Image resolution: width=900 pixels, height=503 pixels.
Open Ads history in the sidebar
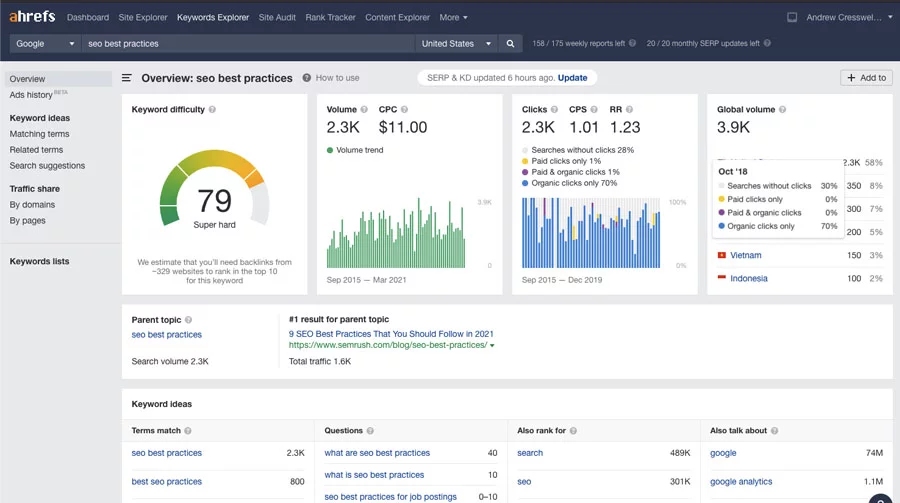[31, 95]
